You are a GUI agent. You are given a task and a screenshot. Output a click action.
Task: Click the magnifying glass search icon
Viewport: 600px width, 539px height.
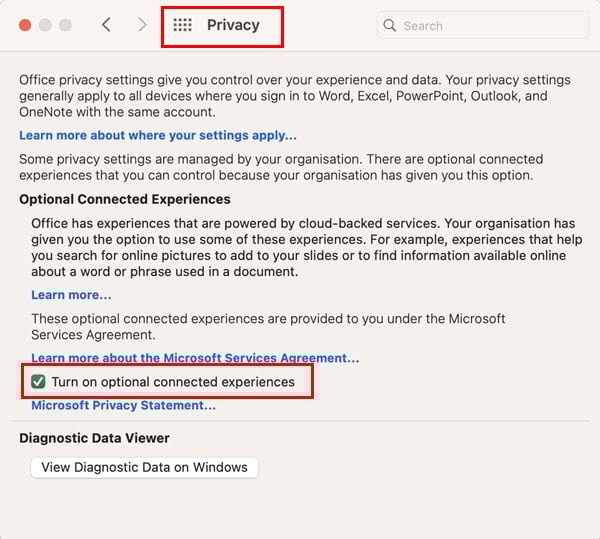coord(390,26)
